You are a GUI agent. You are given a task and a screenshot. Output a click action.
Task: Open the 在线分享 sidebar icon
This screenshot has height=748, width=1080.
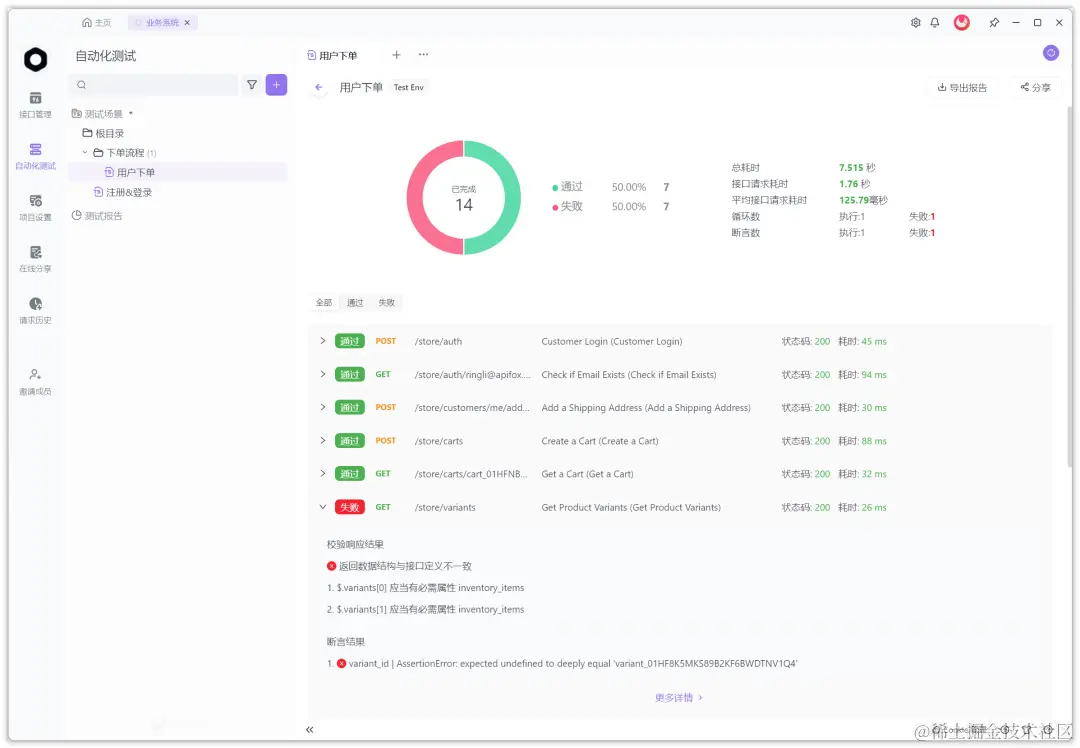(x=35, y=259)
